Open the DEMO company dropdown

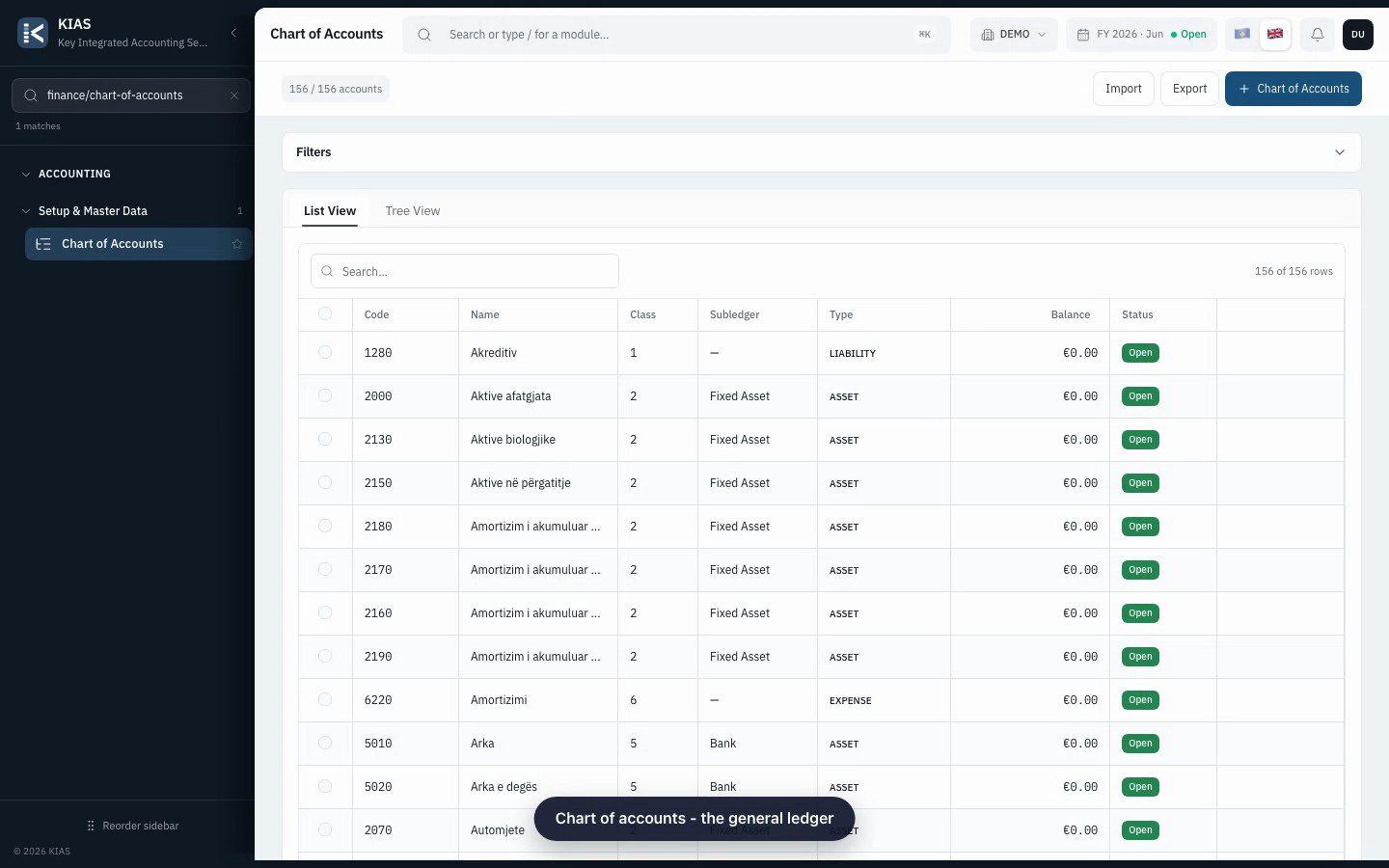point(1014,34)
